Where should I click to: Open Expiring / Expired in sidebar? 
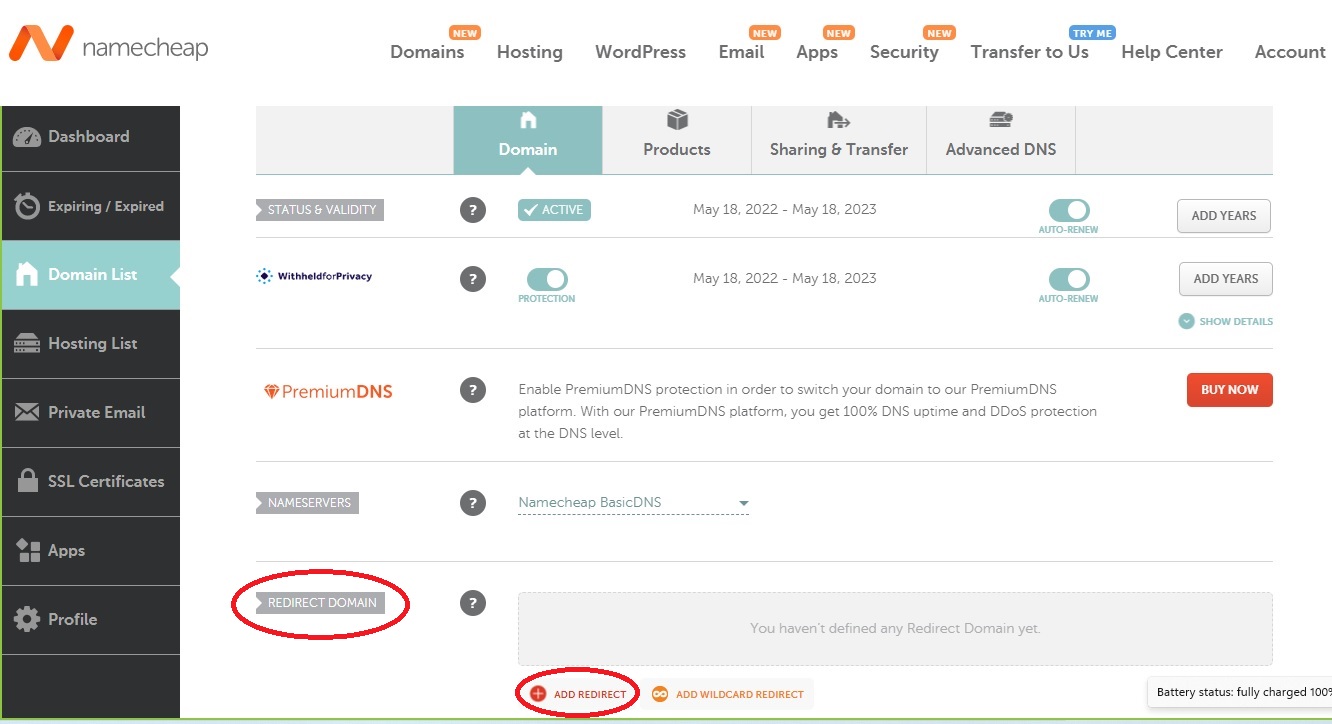coord(90,206)
